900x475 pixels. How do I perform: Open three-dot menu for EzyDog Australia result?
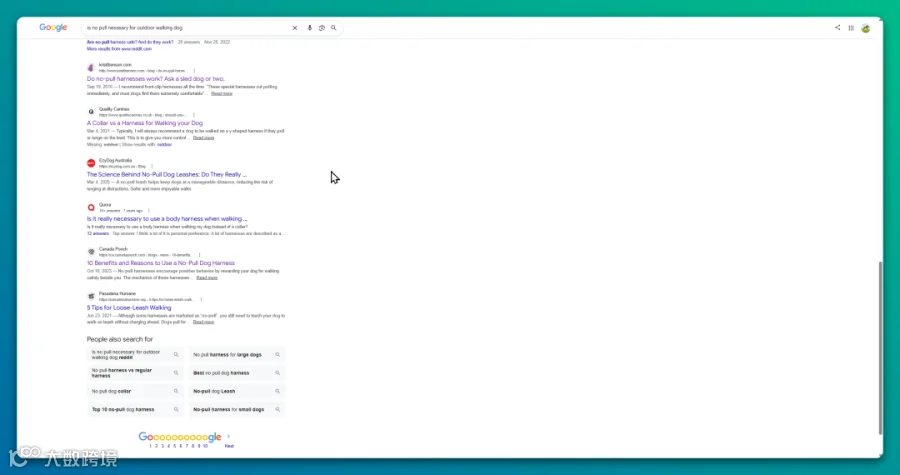pos(152,166)
